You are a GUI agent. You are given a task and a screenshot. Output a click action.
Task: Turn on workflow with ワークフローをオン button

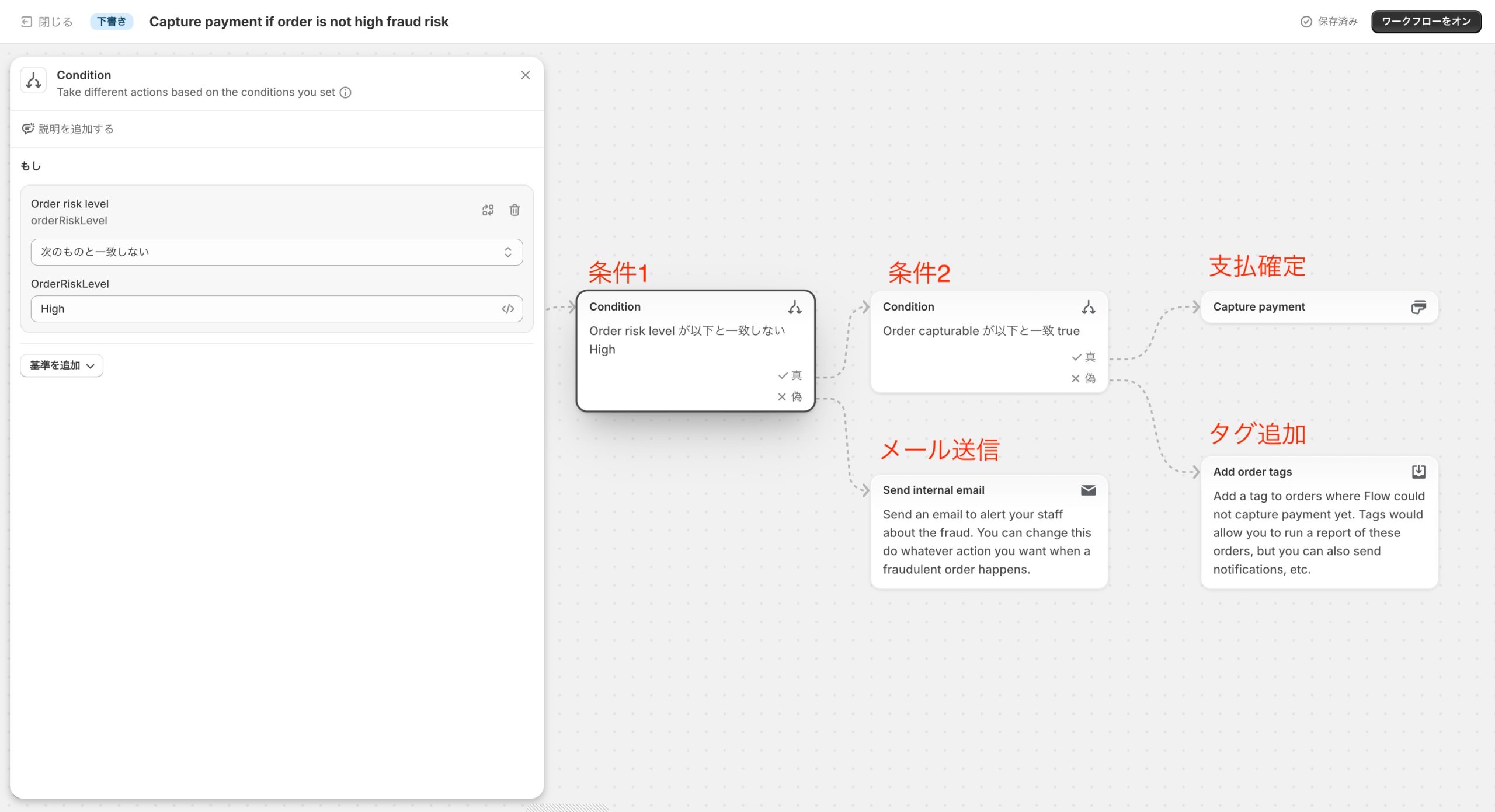(x=1426, y=22)
